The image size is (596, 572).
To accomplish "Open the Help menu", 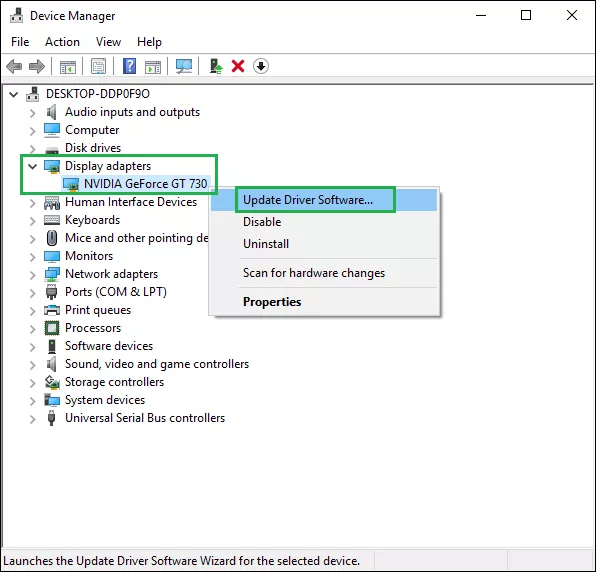I will [149, 42].
